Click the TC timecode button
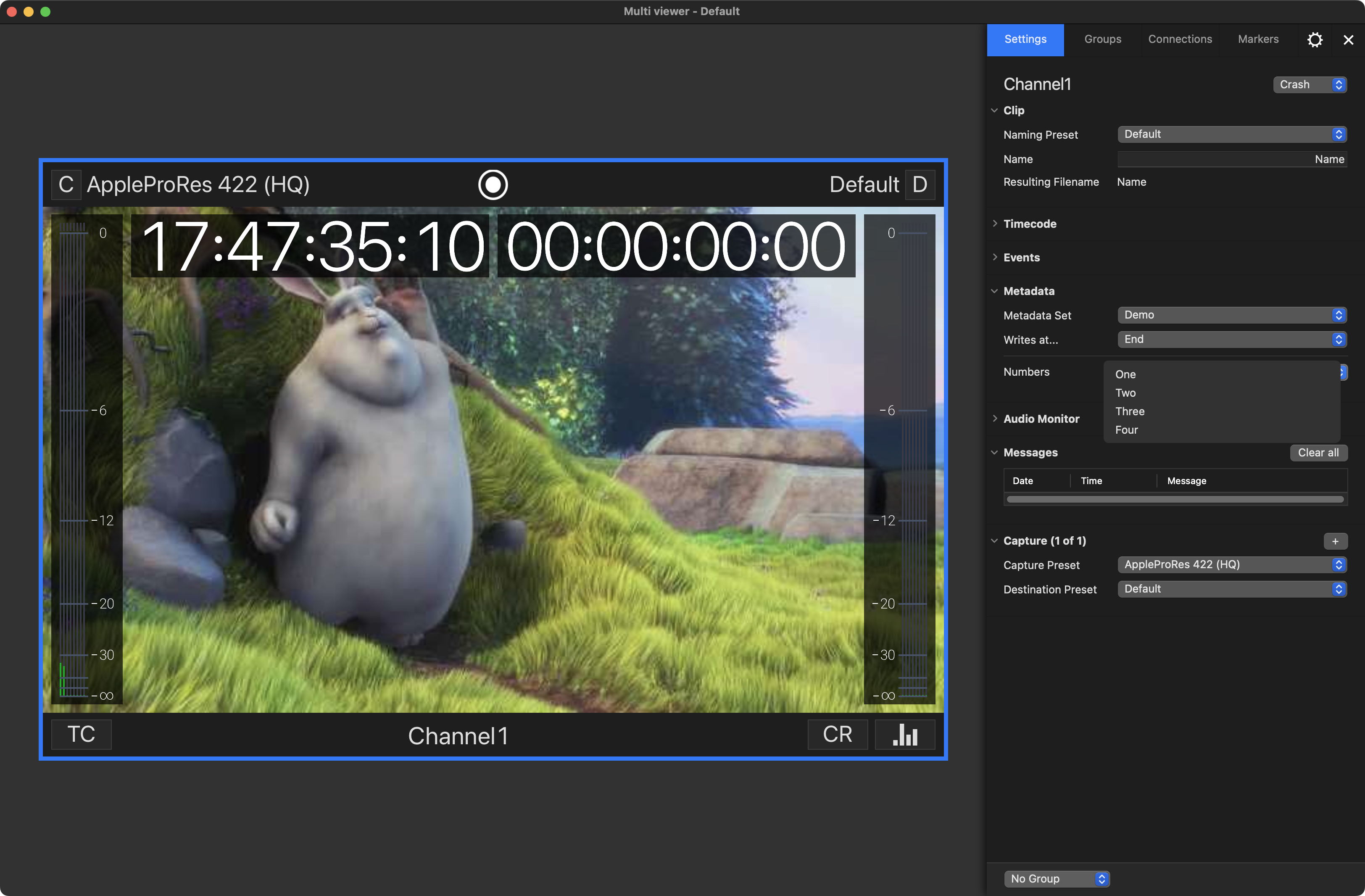The height and width of the screenshot is (896, 1365). click(82, 734)
